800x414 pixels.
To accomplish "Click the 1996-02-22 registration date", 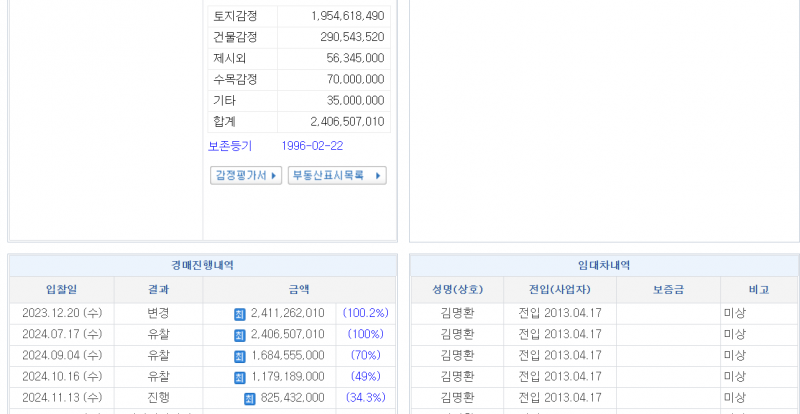I will (x=312, y=146).
